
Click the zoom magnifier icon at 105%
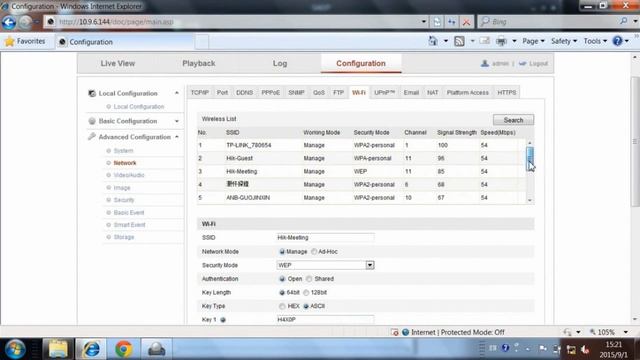pos(593,332)
